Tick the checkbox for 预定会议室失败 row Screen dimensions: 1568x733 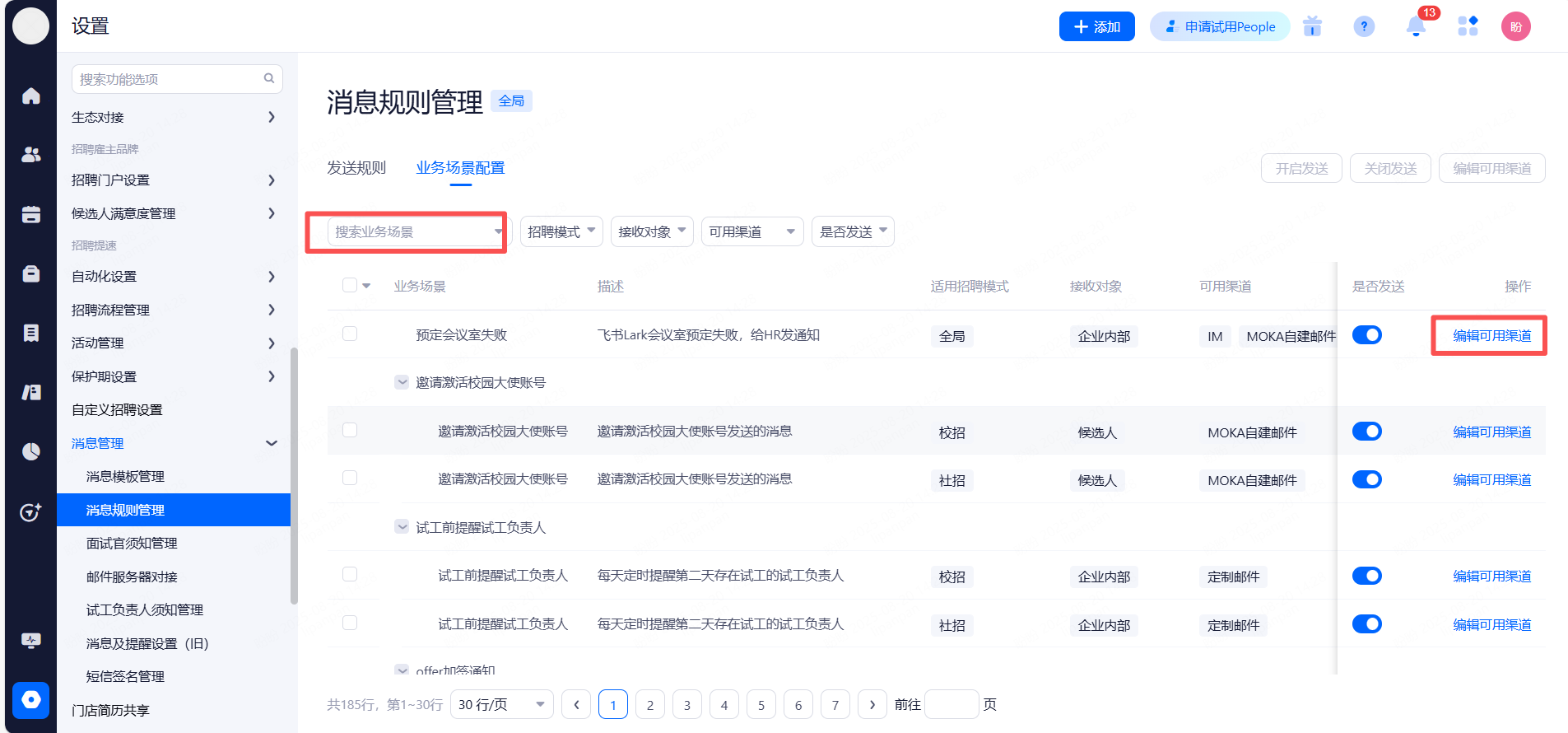pos(350,334)
